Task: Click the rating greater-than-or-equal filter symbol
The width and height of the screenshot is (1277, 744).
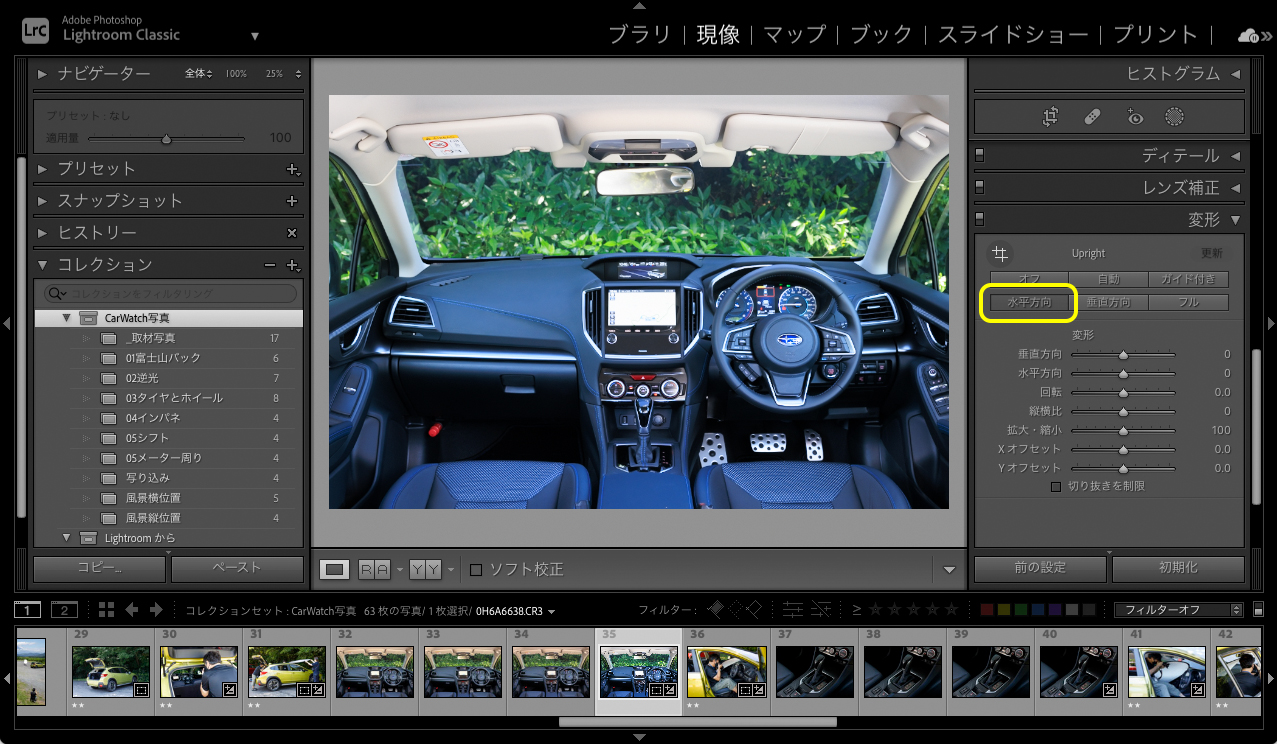Action: coord(857,609)
